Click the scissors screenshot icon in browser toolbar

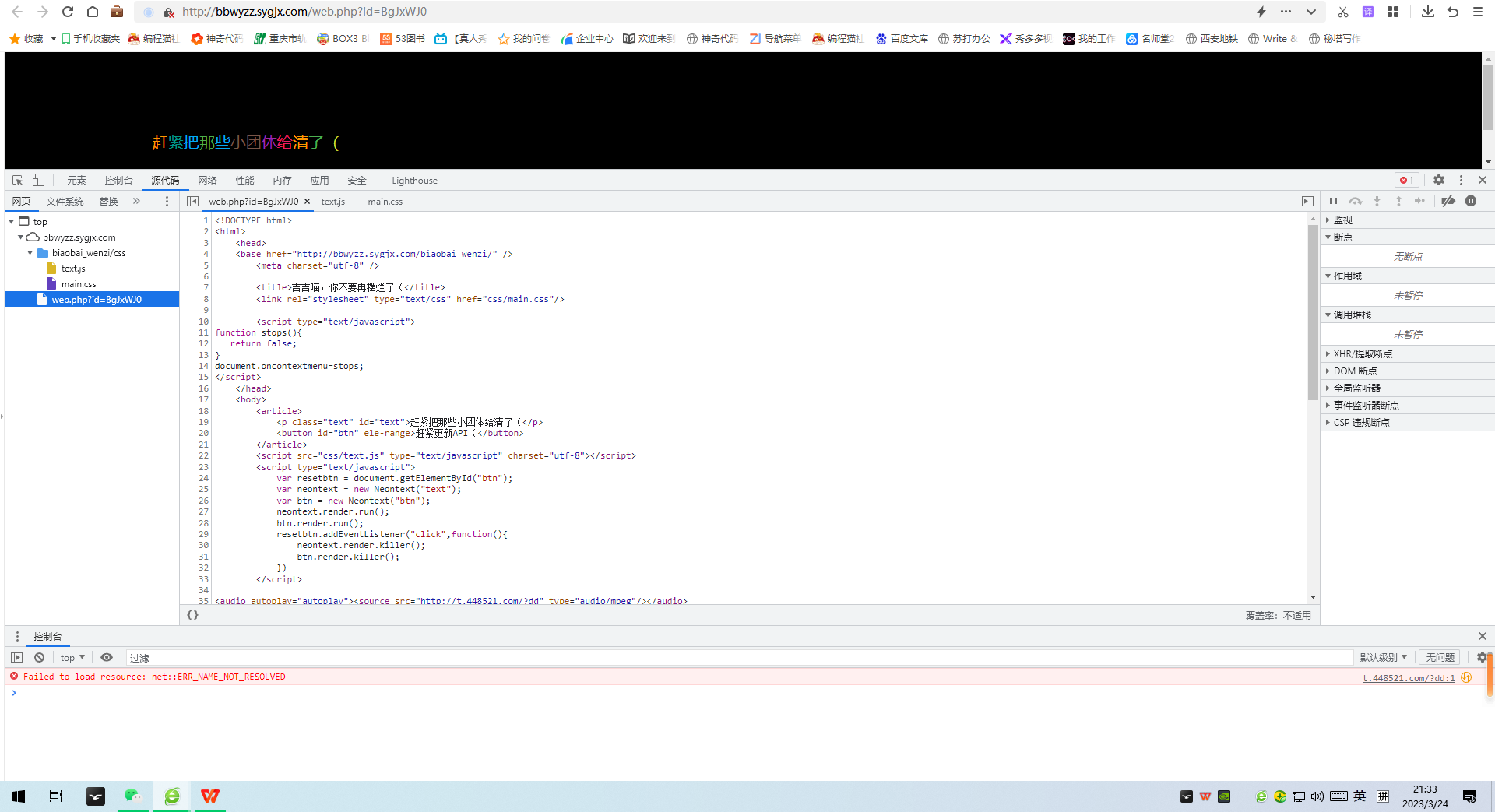click(x=1343, y=12)
